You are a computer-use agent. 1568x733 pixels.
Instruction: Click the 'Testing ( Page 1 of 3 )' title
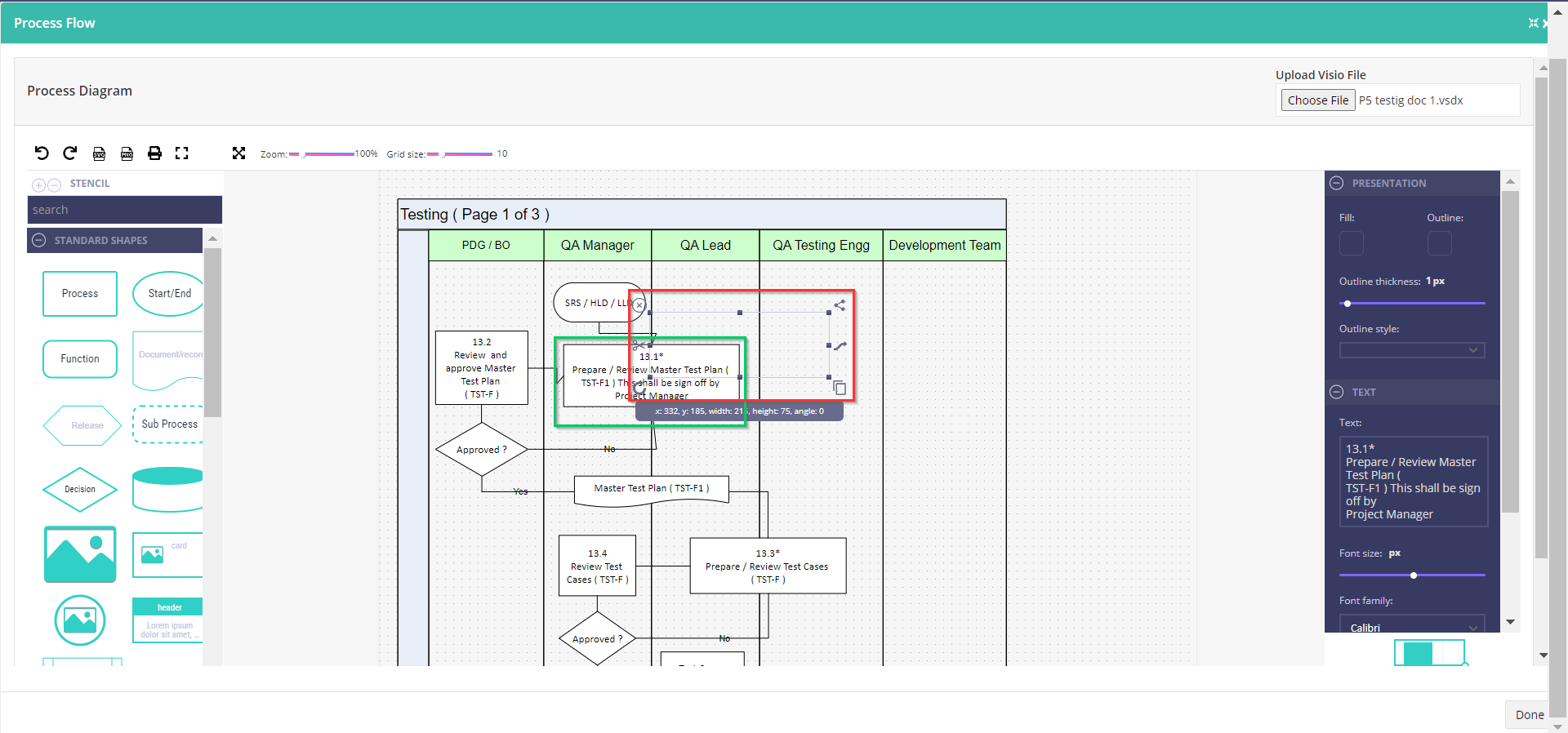click(x=474, y=215)
